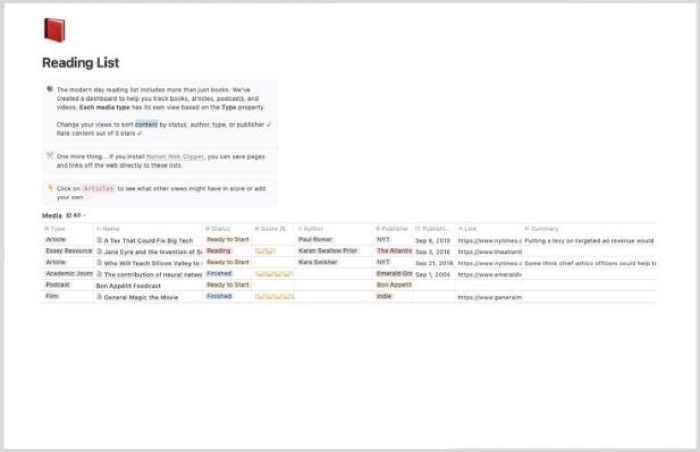Viewport: 700px width, 452px height.
Task: Open the All view dropdown beside Media
Action: [x=76, y=215]
